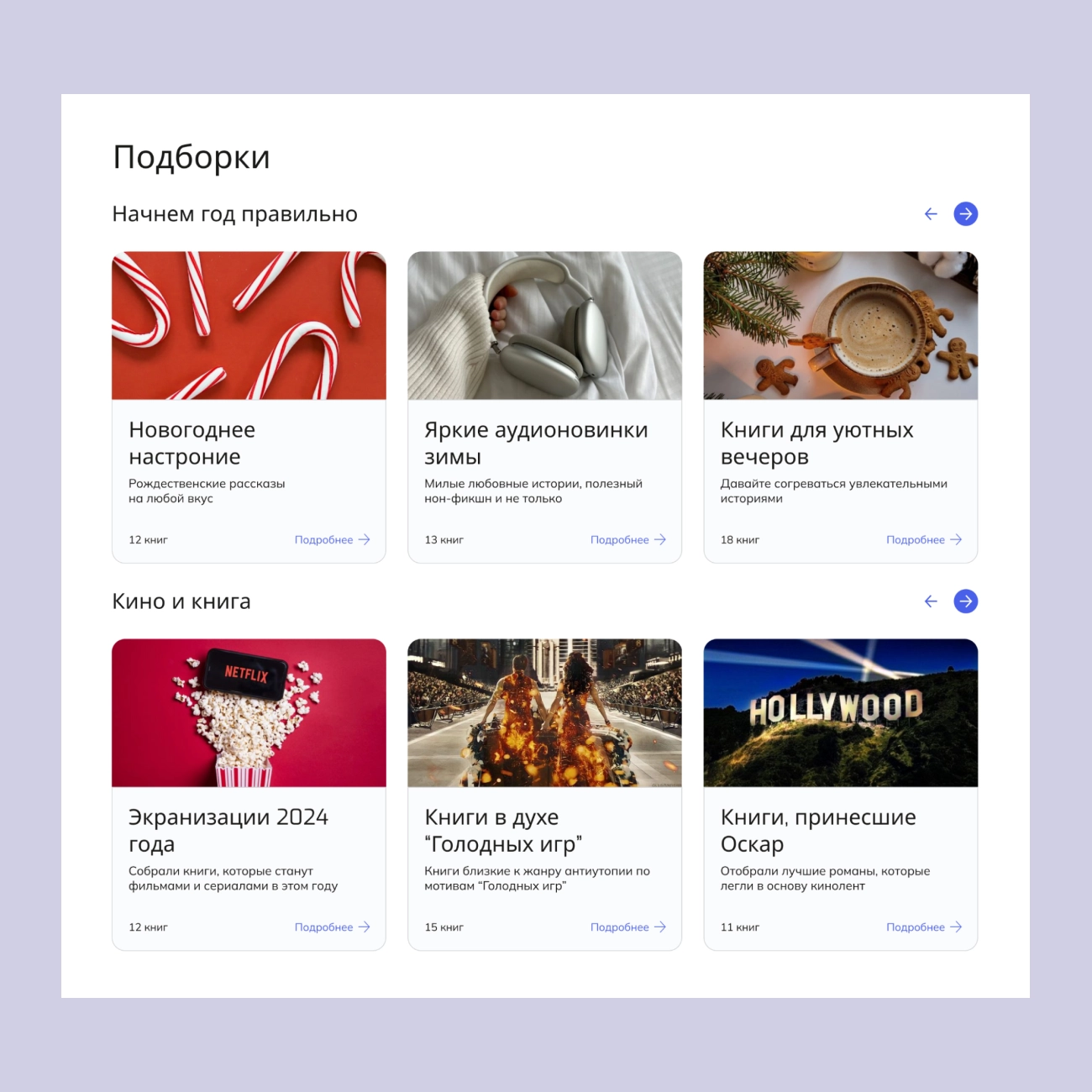Open "Подробнее" link on Новогоднее настроение card
The image size is (1092, 1092).
pos(333,540)
